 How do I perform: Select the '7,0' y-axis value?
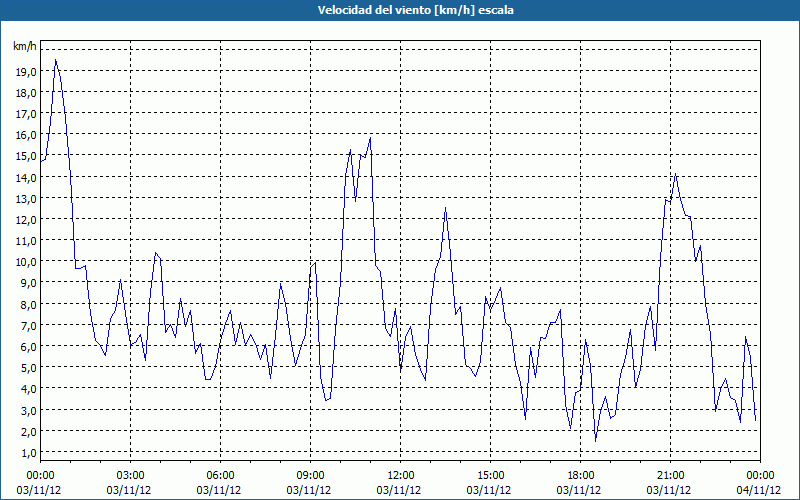point(29,325)
